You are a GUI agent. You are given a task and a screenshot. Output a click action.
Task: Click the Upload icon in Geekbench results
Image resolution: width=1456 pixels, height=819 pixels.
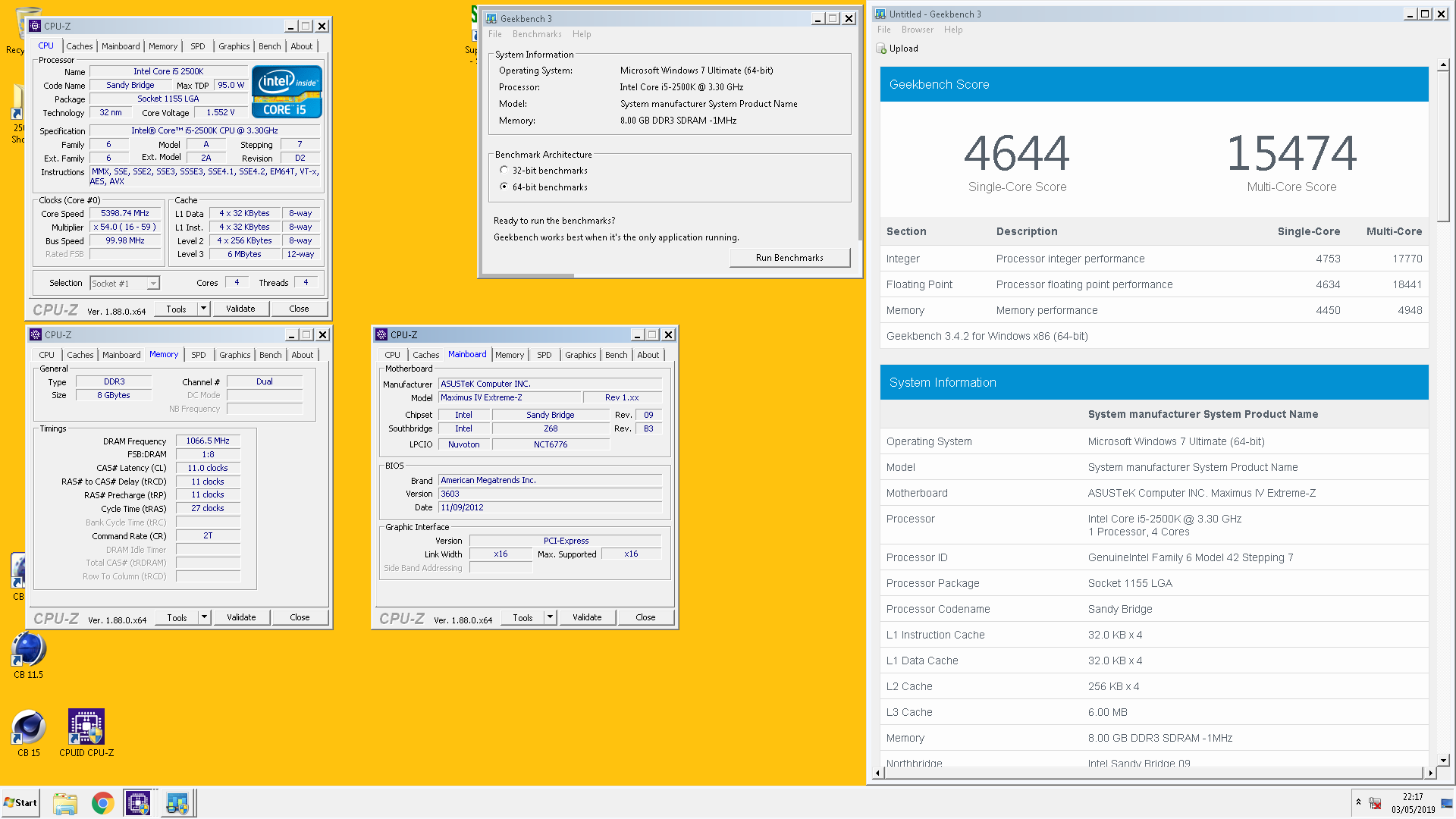(x=881, y=49)
